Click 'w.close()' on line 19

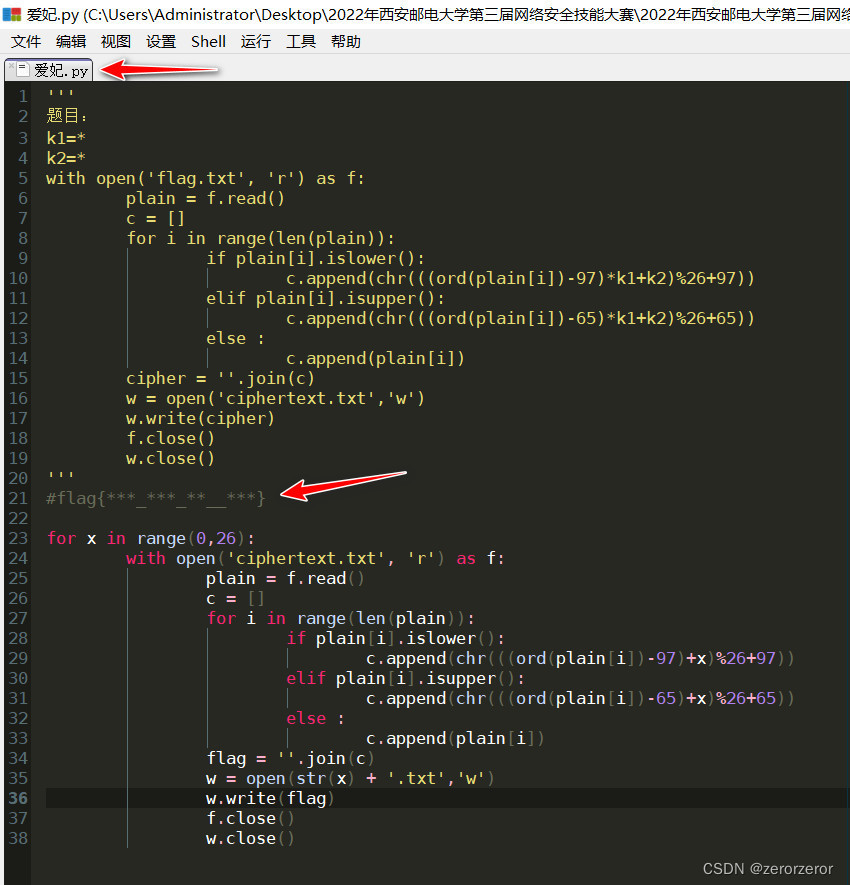pos(170,458)
